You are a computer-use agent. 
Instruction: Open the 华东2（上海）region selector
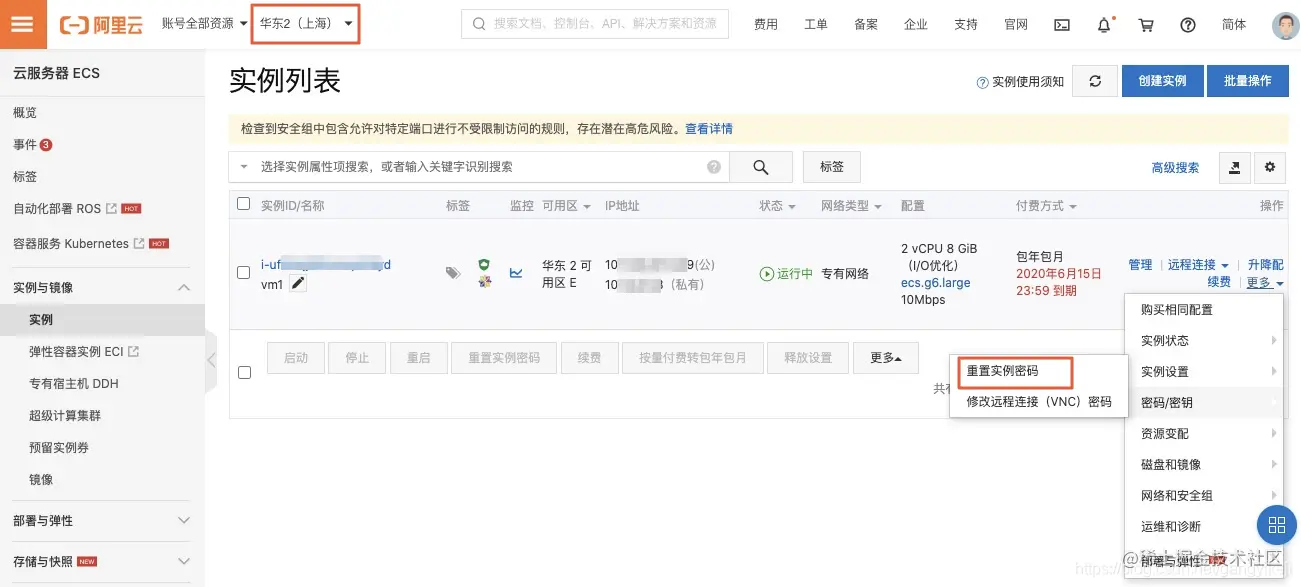tap(303, 23)
